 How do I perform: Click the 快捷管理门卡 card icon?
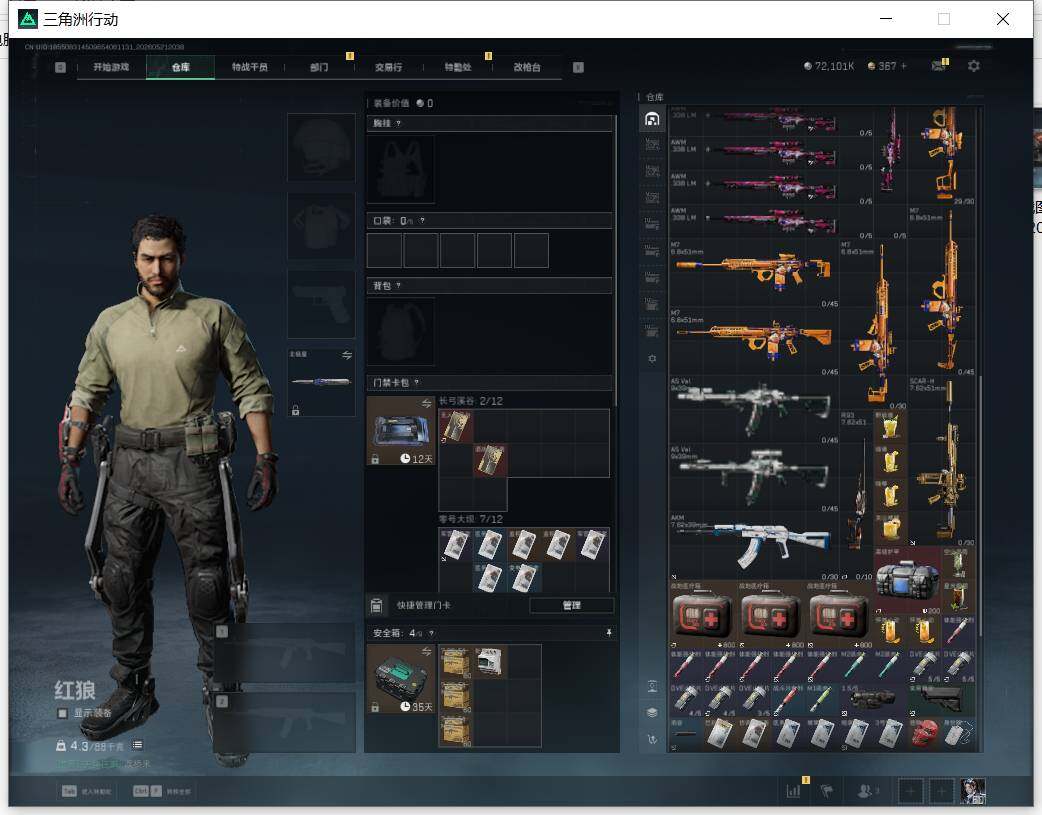376,606
